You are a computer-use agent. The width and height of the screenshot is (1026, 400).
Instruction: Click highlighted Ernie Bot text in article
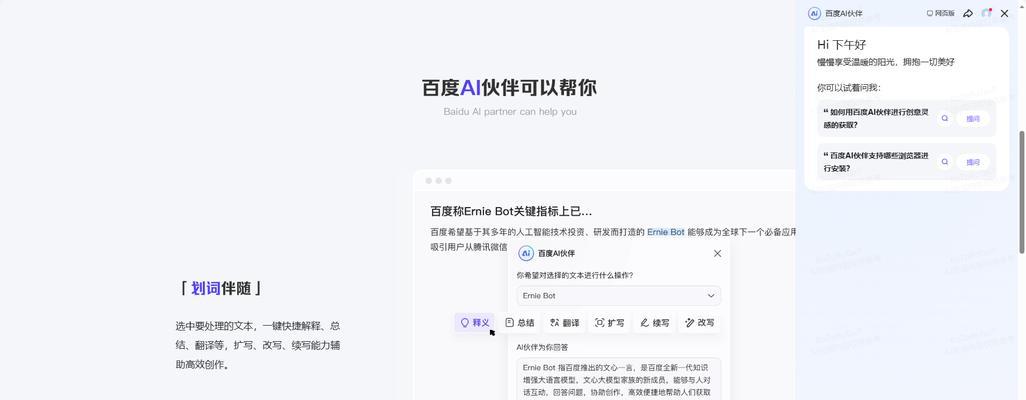[665, 232]
